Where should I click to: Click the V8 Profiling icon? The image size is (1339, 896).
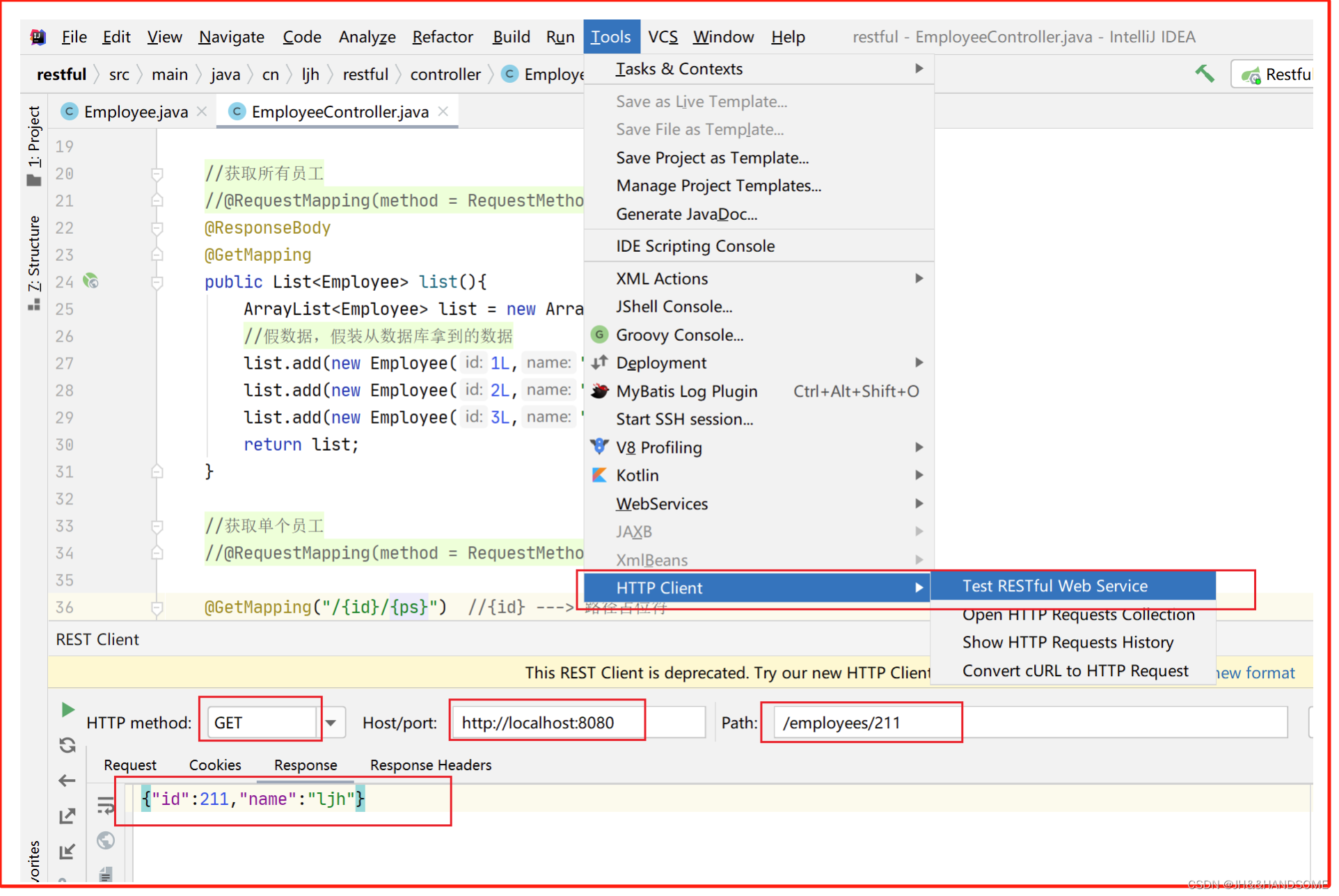pyautogui.click(x=599, y=447)
